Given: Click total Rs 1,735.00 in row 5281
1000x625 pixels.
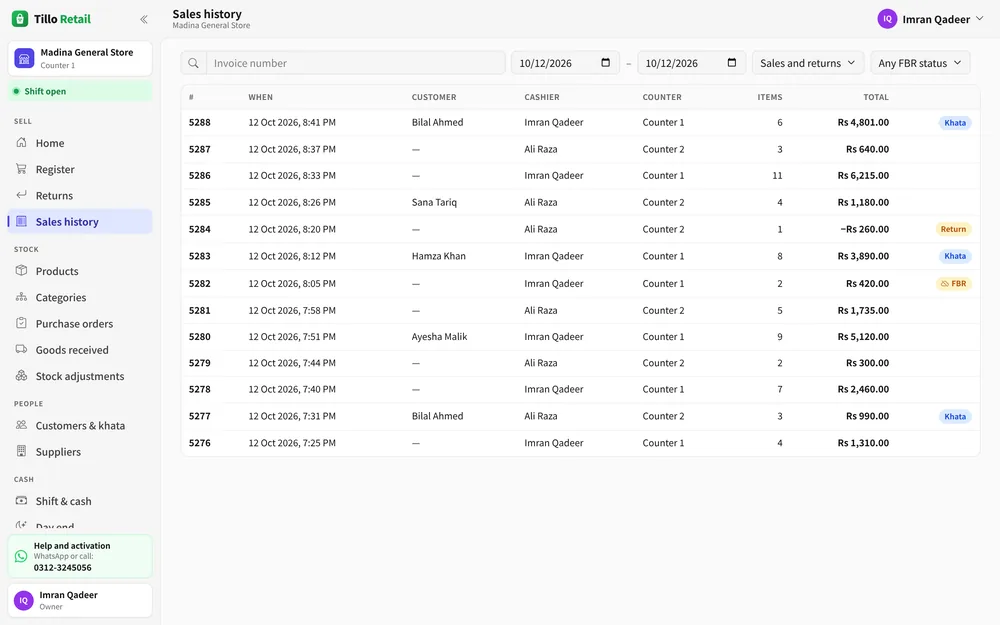Looking at the screenshot, I should click(x=864, y=310).
